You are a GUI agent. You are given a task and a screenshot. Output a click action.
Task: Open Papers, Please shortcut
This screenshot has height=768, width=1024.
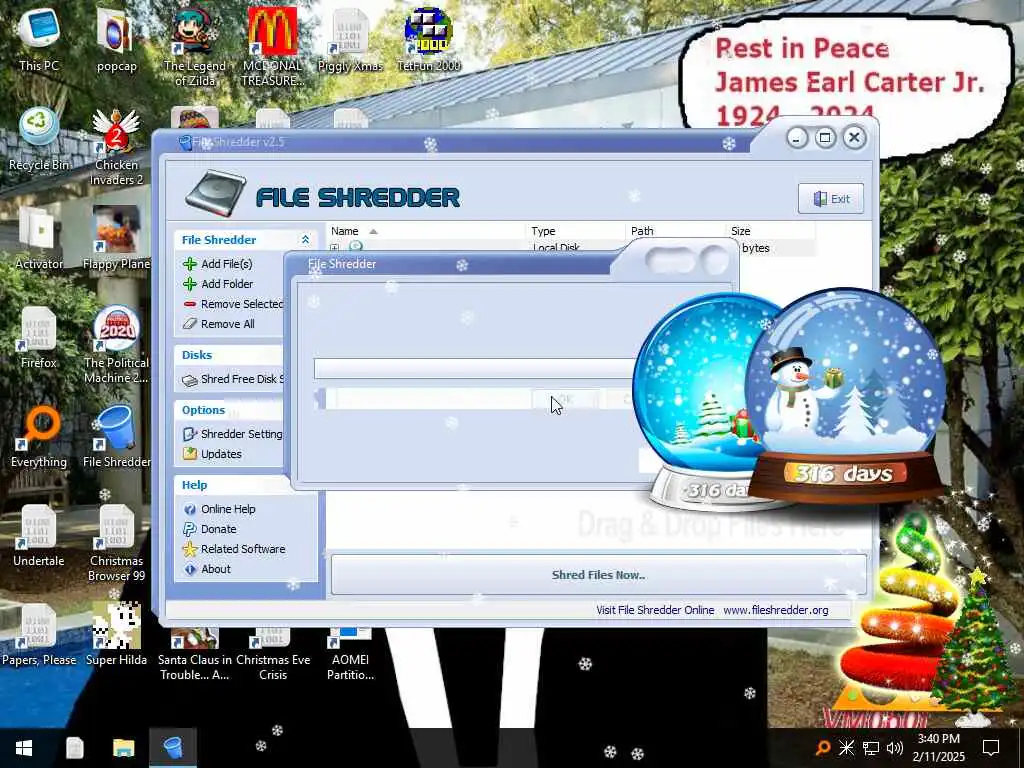click(39, 635)
